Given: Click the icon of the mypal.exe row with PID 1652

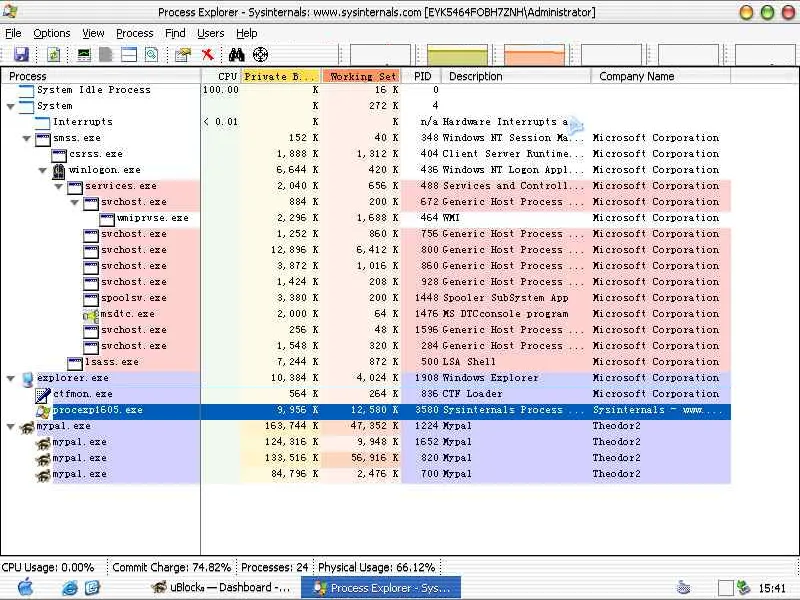Looking at the screenshot, I should (x=43, y=442).
